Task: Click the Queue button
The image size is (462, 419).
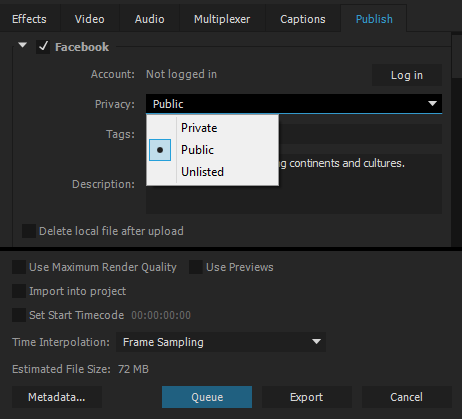Action: pos(207,397)
